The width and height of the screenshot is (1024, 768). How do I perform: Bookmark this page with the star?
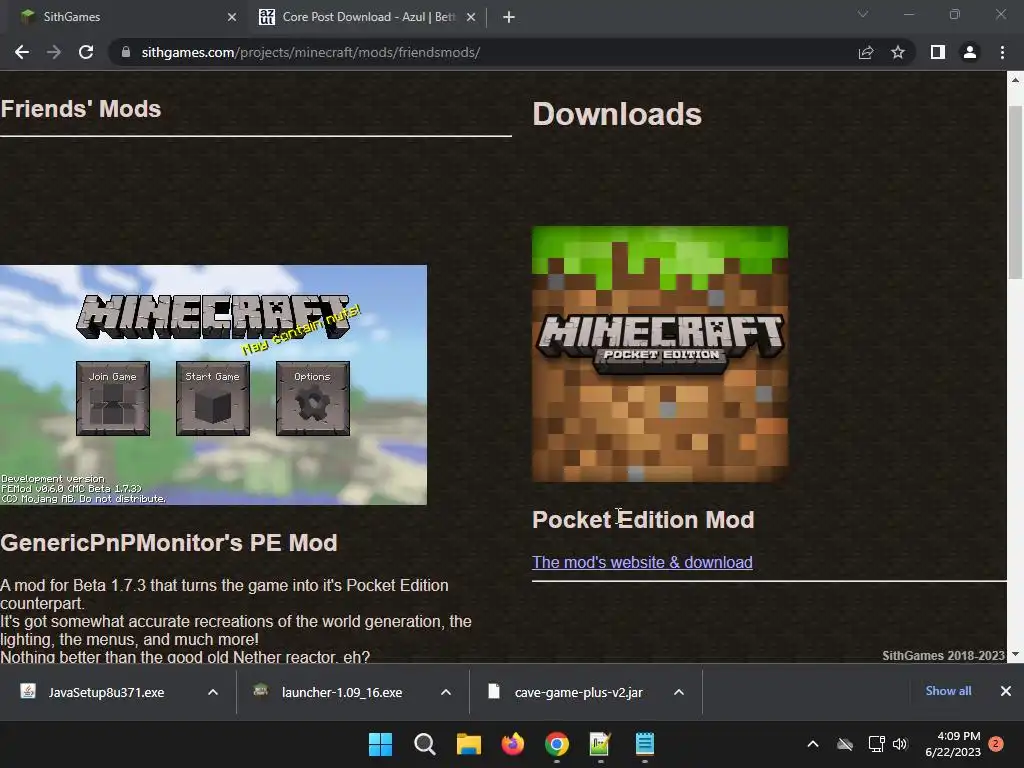coord(898,52)
